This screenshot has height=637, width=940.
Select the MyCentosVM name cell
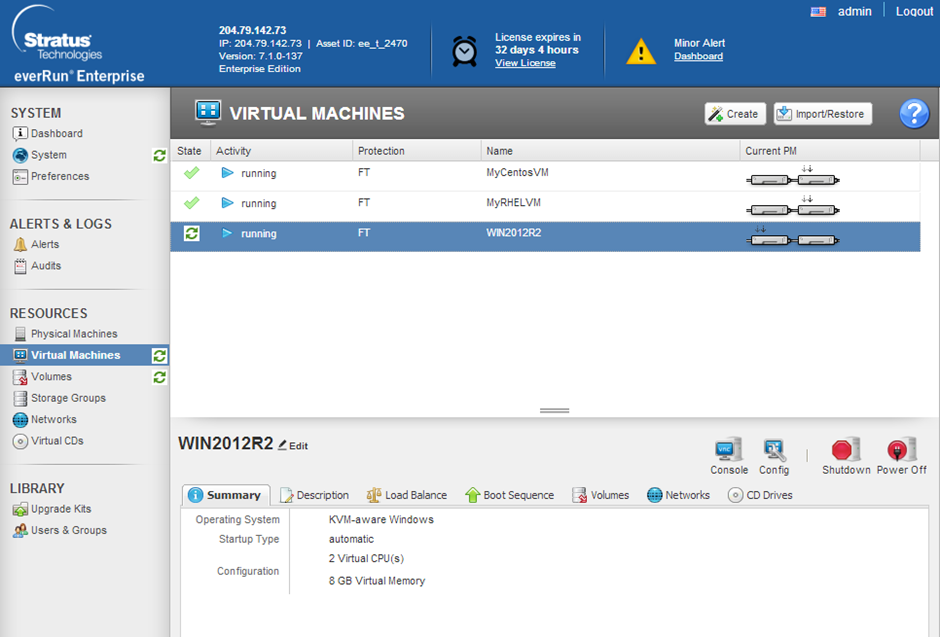pos(517,173)
